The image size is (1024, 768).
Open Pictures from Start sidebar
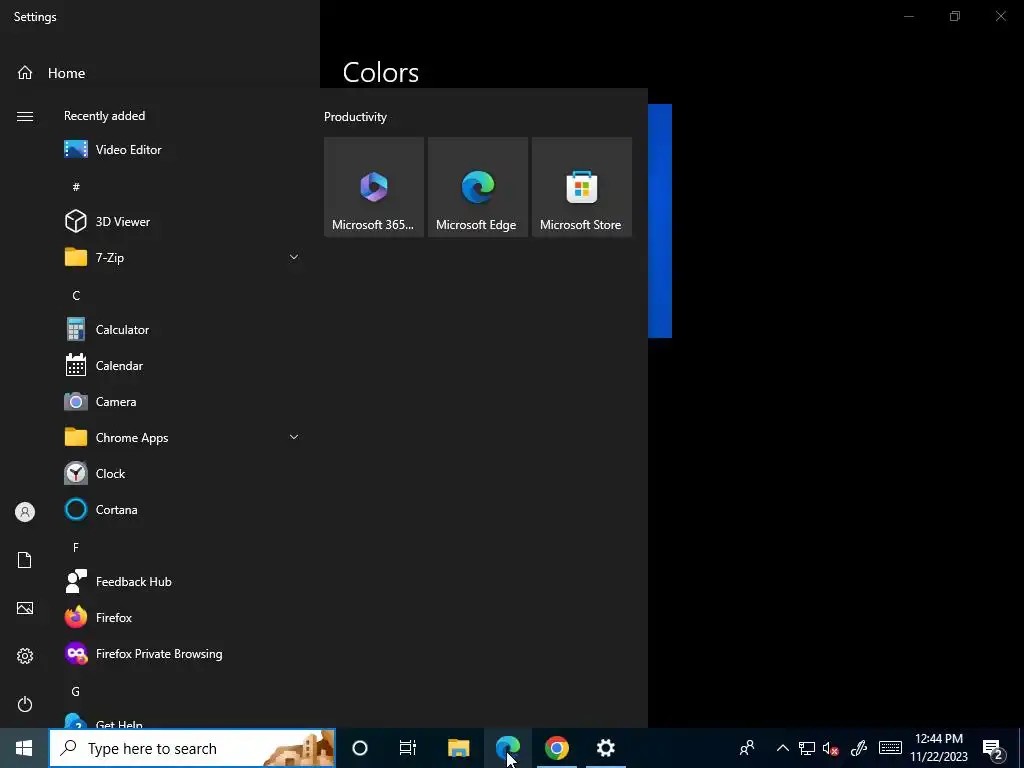pyautogui.click(x=25, y=608)
